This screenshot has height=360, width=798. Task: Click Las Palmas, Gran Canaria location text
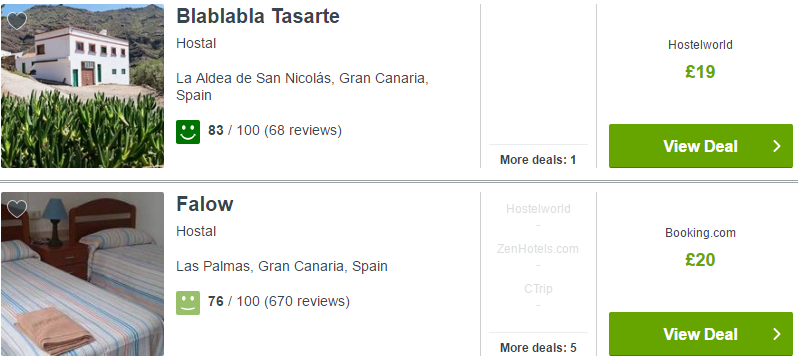(x=282, y=266)
